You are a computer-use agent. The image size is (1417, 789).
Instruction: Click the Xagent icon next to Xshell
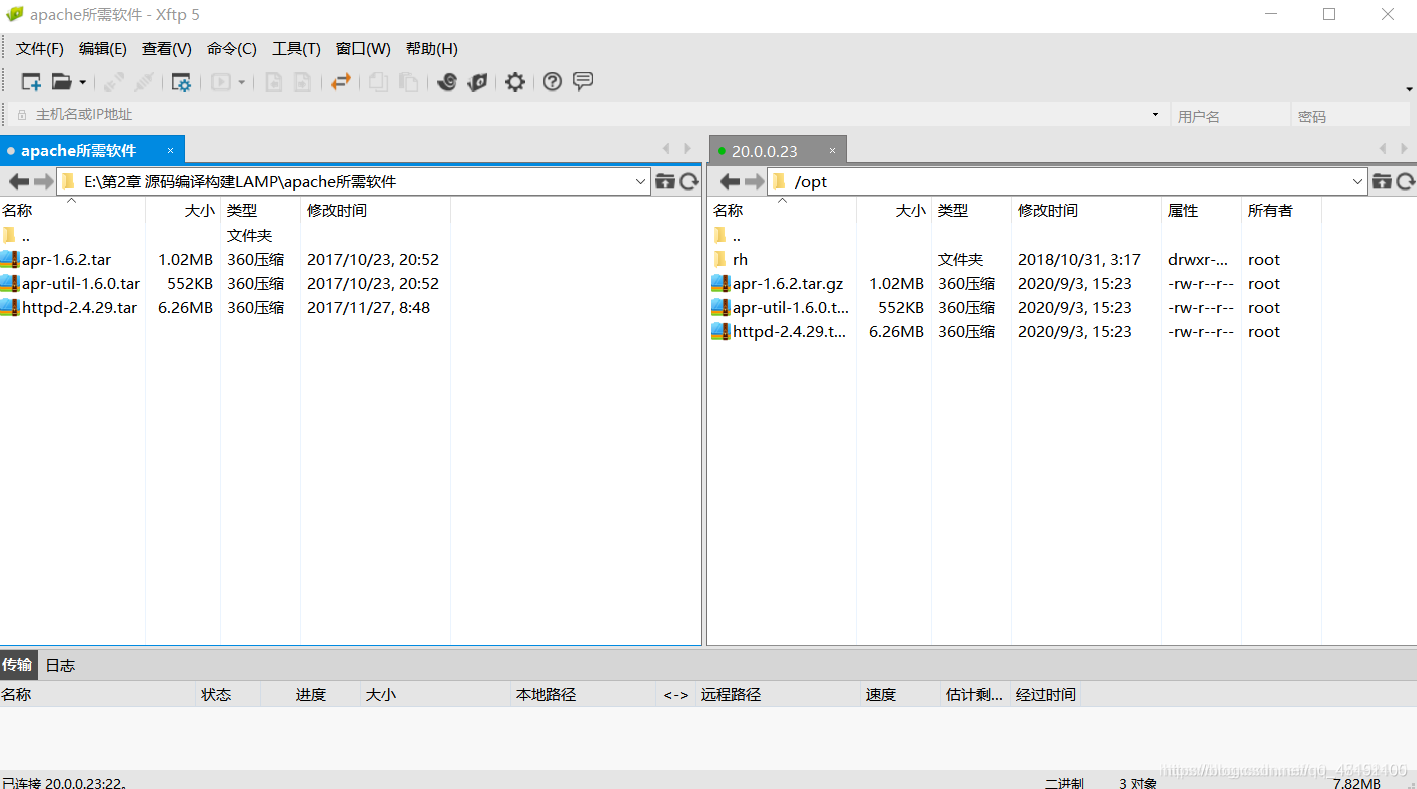click(x=478, y=82)
